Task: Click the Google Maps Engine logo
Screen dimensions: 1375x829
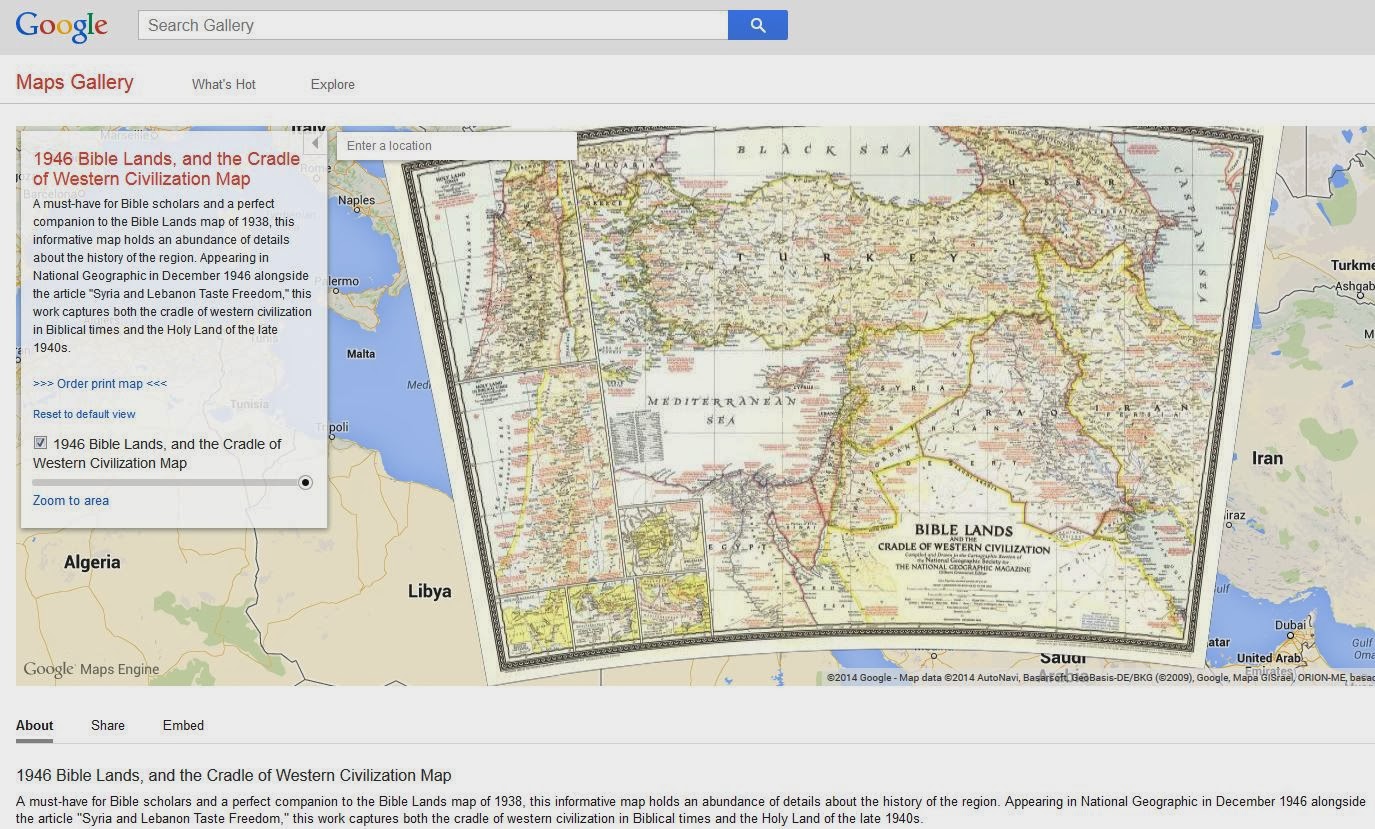Action: 92,669
